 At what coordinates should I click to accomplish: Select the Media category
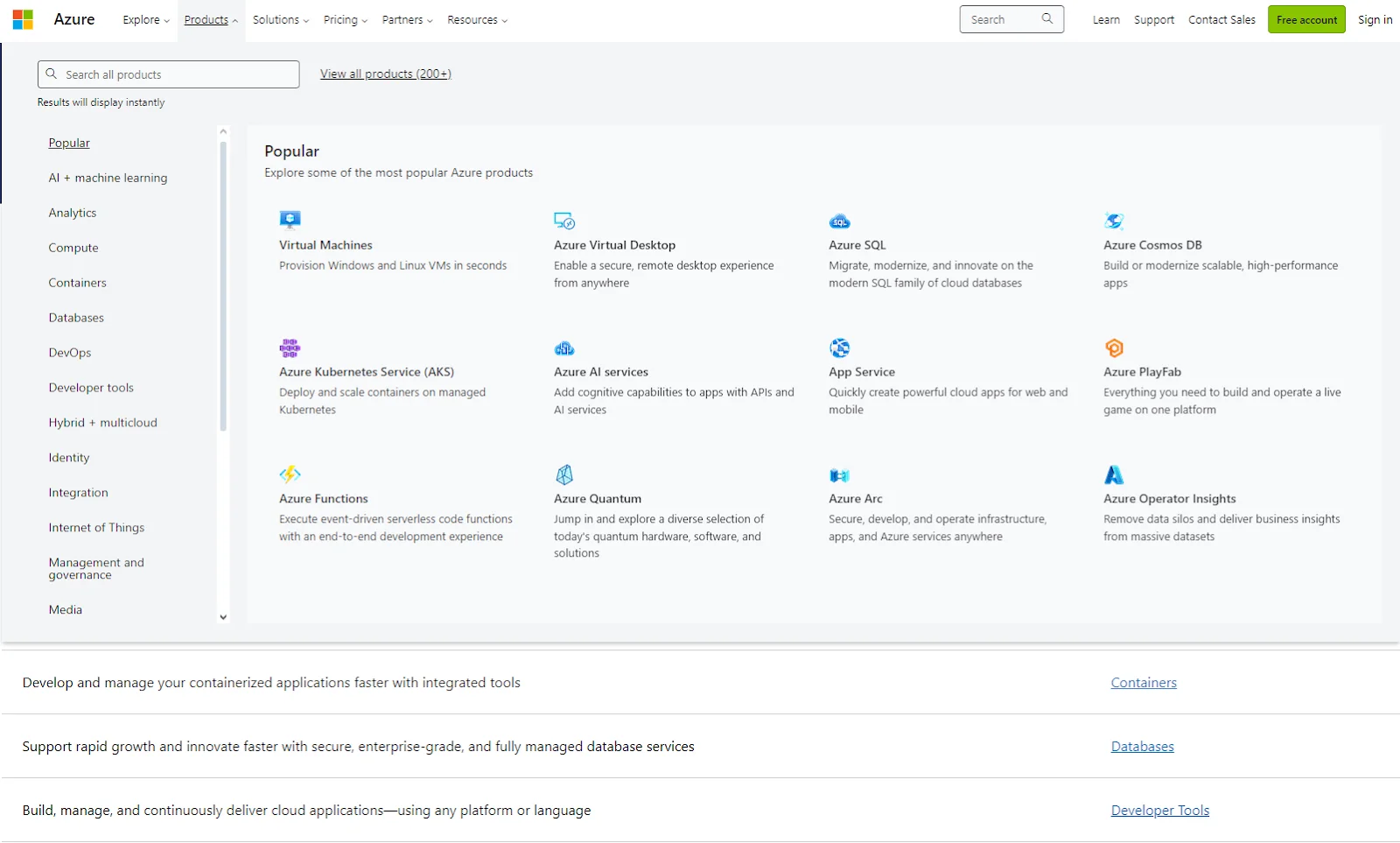[66, 610]
